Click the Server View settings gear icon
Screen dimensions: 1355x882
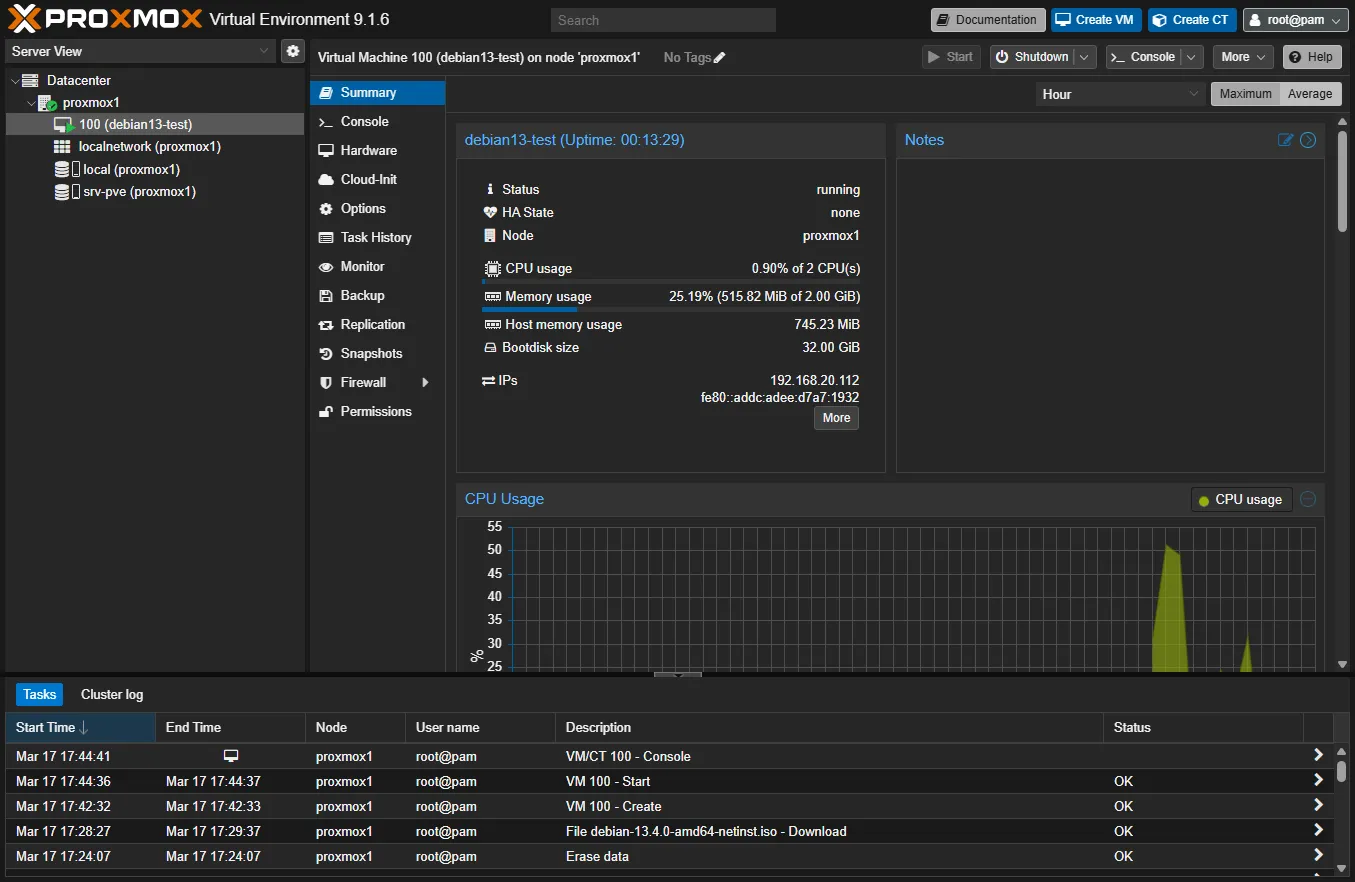click(292, 51)
